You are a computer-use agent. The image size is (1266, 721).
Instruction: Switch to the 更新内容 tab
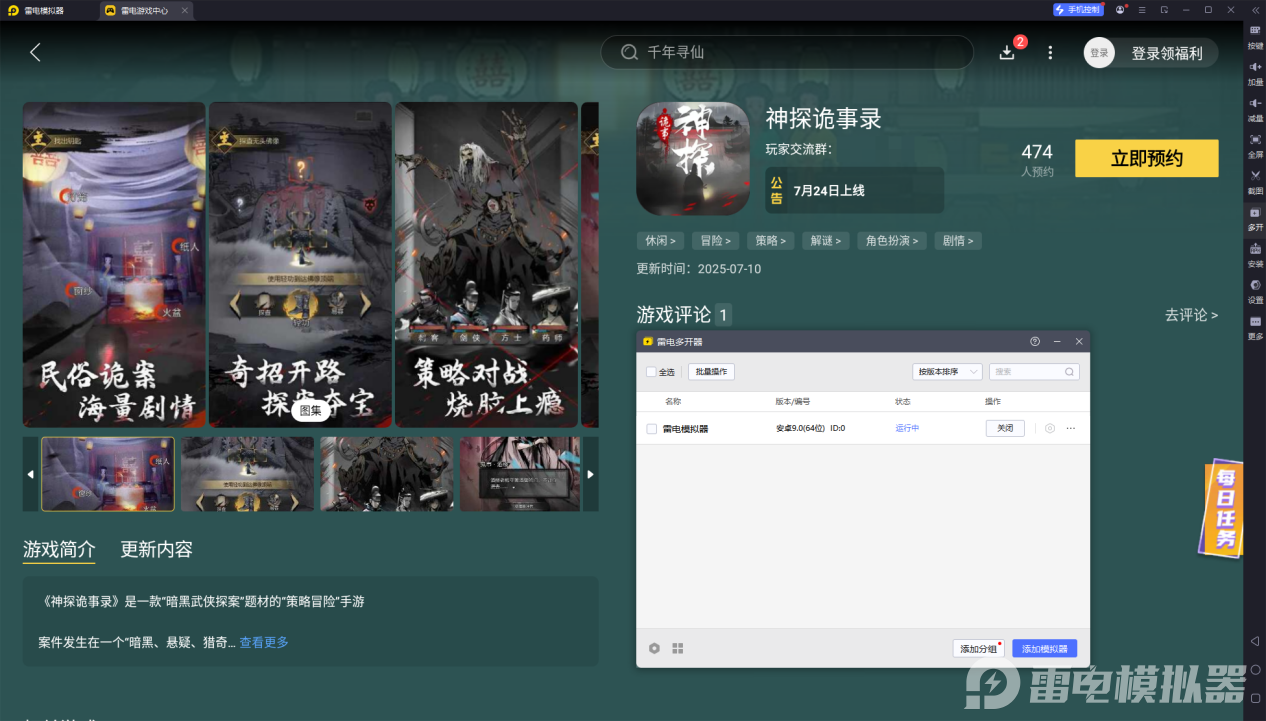(x=157, y=549)
